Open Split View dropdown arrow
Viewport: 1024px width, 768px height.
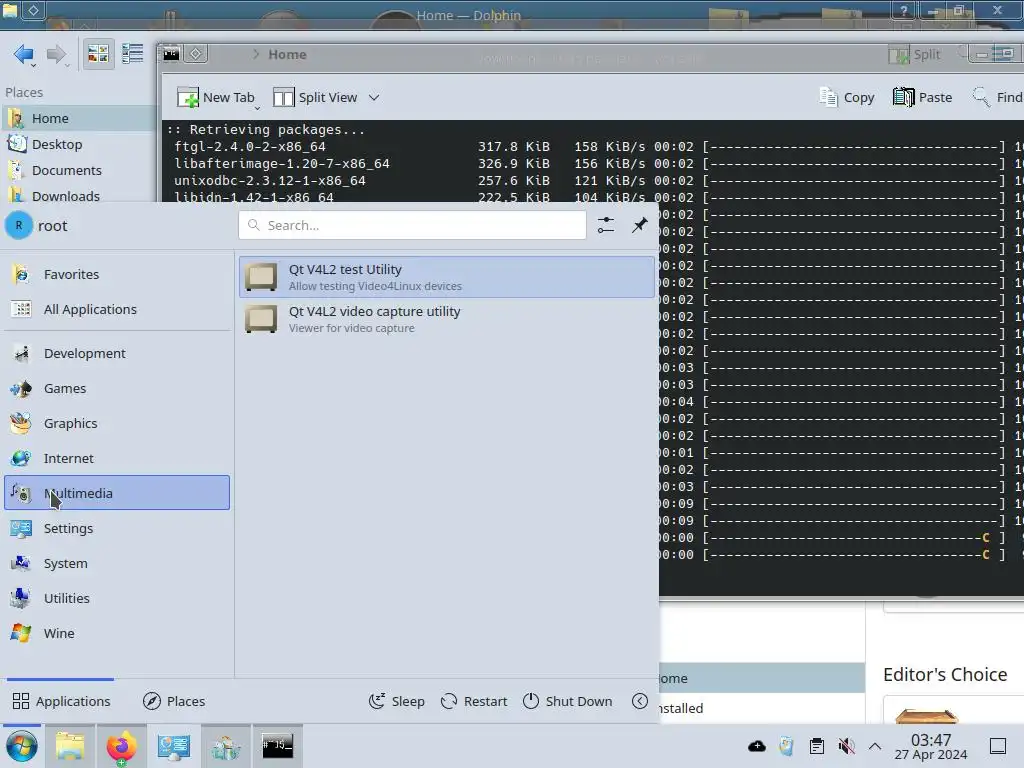pos(374,97)
